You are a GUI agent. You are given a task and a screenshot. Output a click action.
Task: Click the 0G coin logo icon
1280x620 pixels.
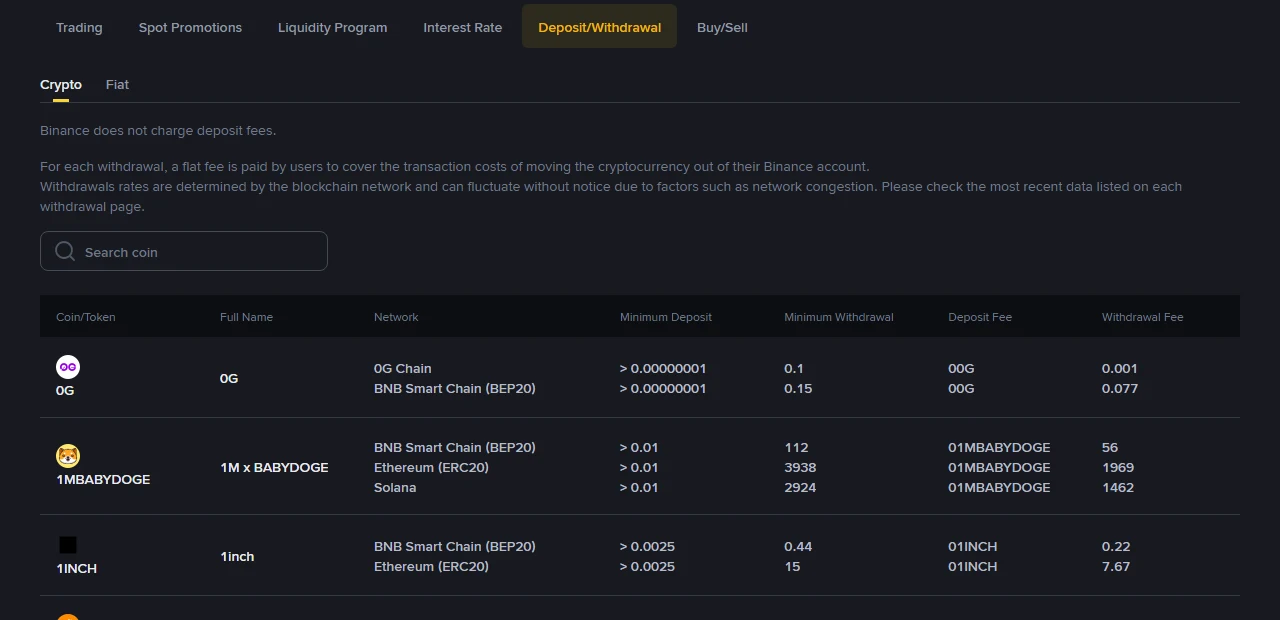(x=68, y=367)
